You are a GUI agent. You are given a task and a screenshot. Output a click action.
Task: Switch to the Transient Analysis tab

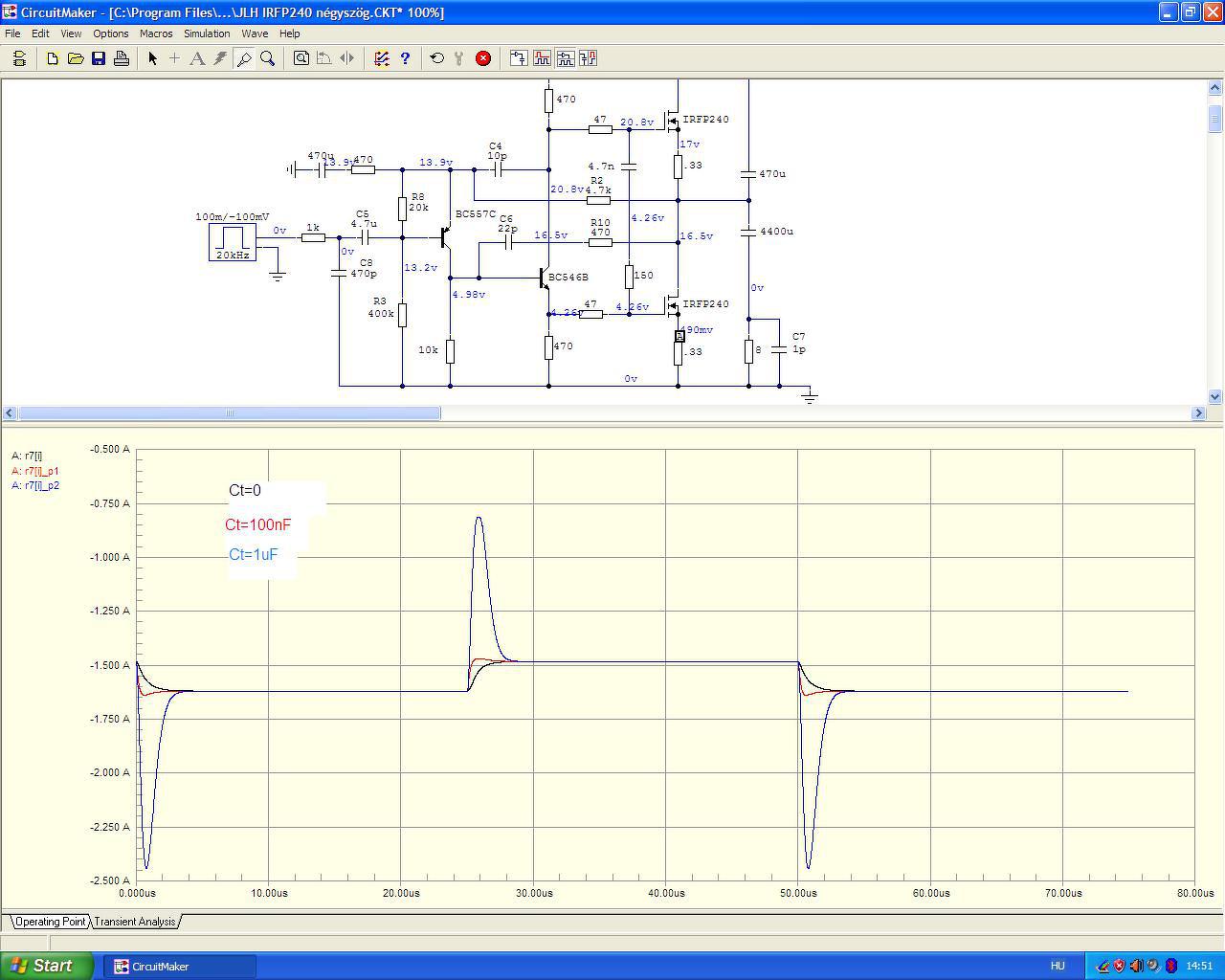point(135,922)
